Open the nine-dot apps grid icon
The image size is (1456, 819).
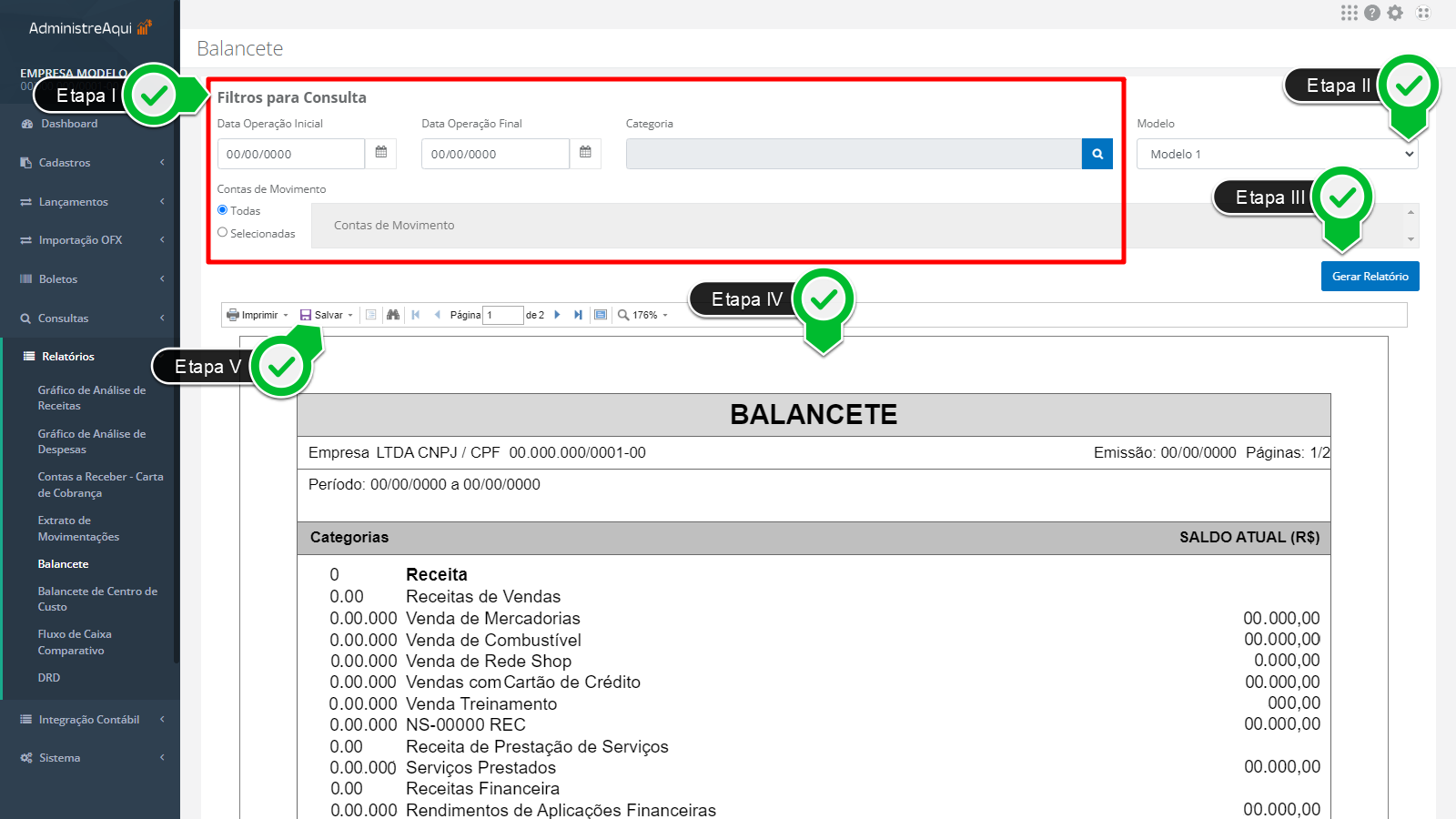(1349, 13)
